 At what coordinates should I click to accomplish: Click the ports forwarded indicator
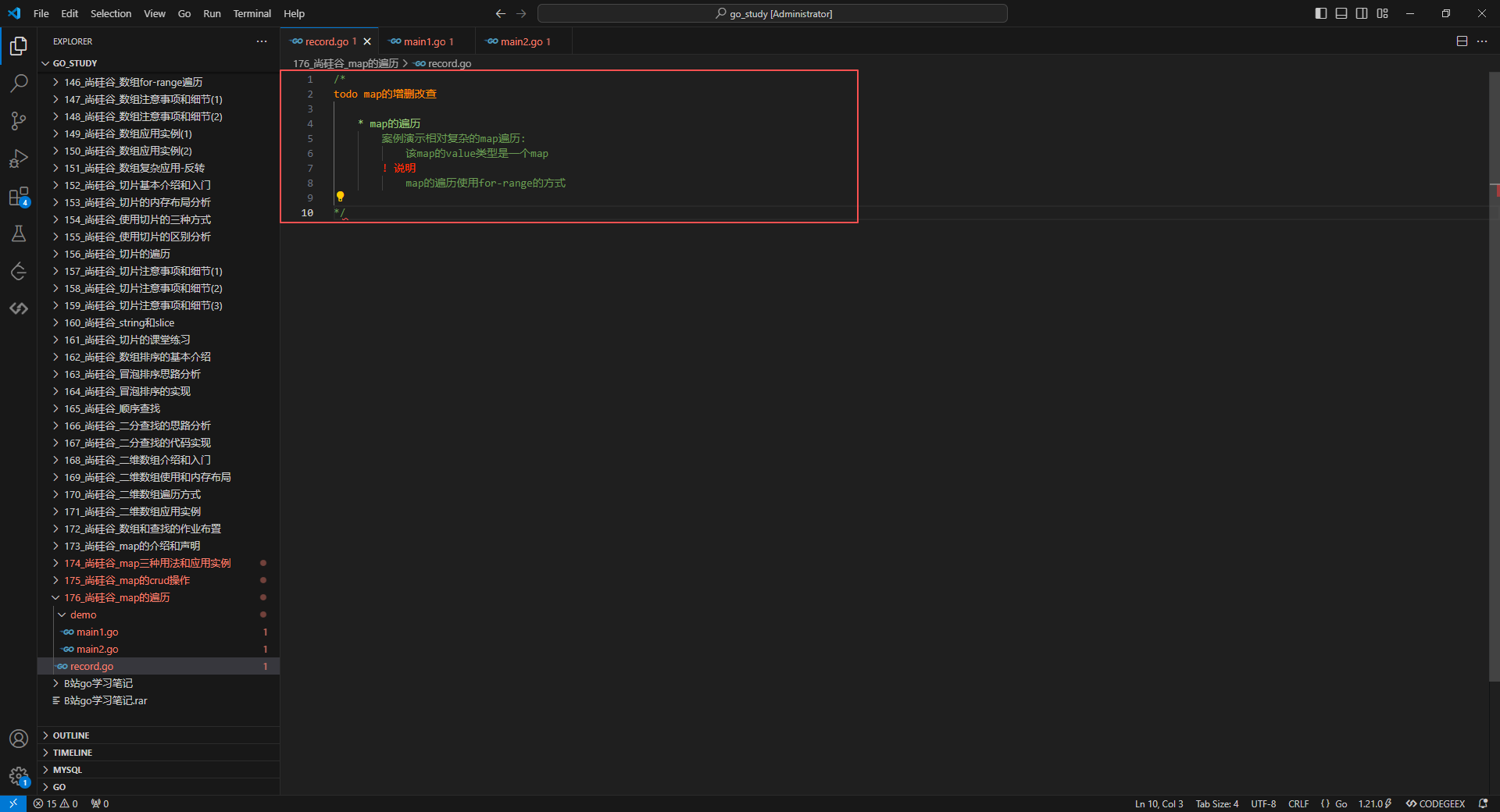pos(100,803)
